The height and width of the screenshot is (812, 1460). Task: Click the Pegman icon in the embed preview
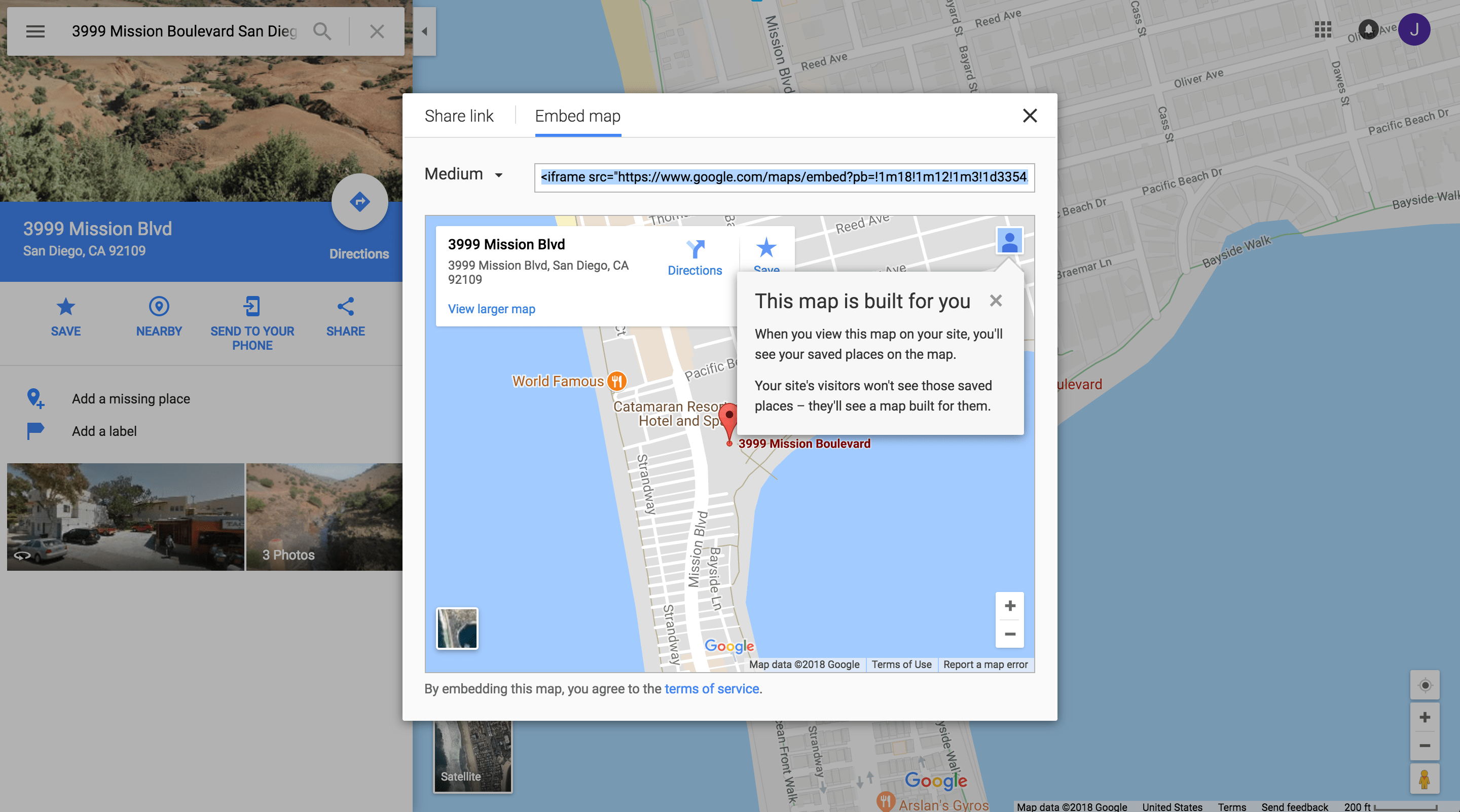click(x=1009, y=240)
